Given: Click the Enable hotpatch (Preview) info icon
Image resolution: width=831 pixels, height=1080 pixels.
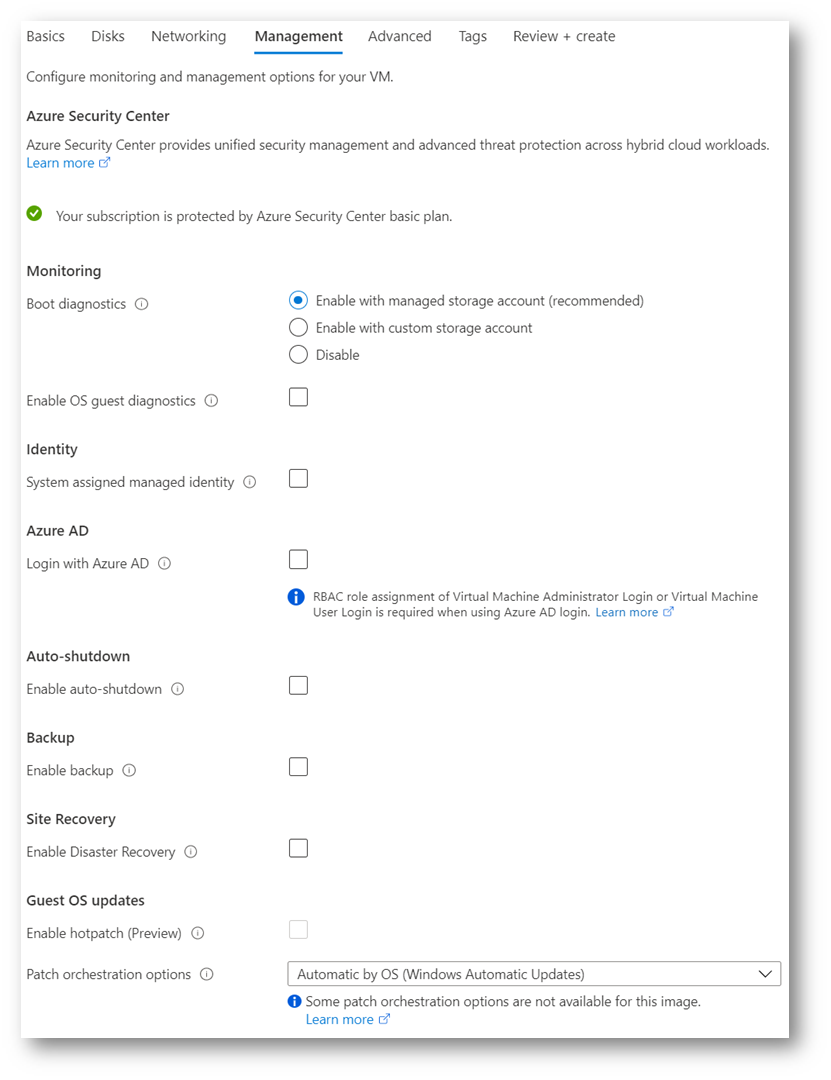Looking at the screenshot, I should point(198,932).
